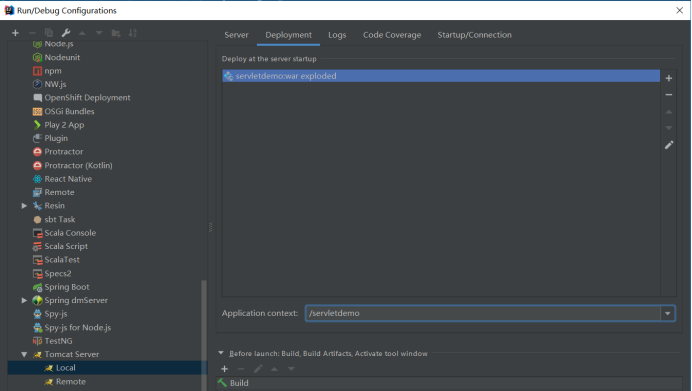Viewport: 692px width, 391px height.
Task: Open the Code Coverage tab
Action: tap(392, 35)
